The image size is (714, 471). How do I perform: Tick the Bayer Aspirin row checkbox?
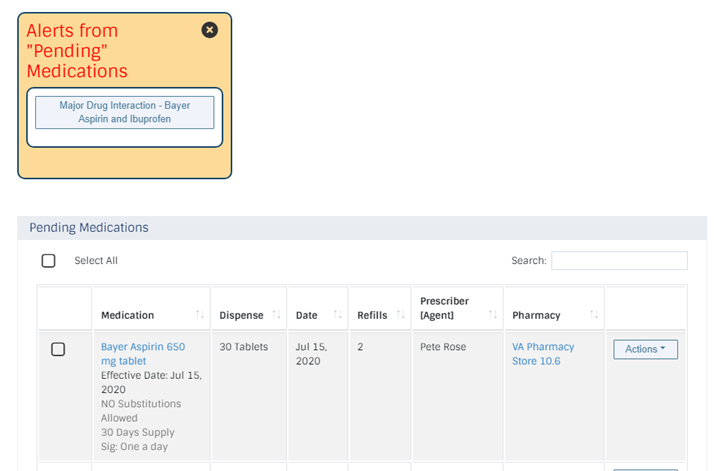tap(58, 349)
